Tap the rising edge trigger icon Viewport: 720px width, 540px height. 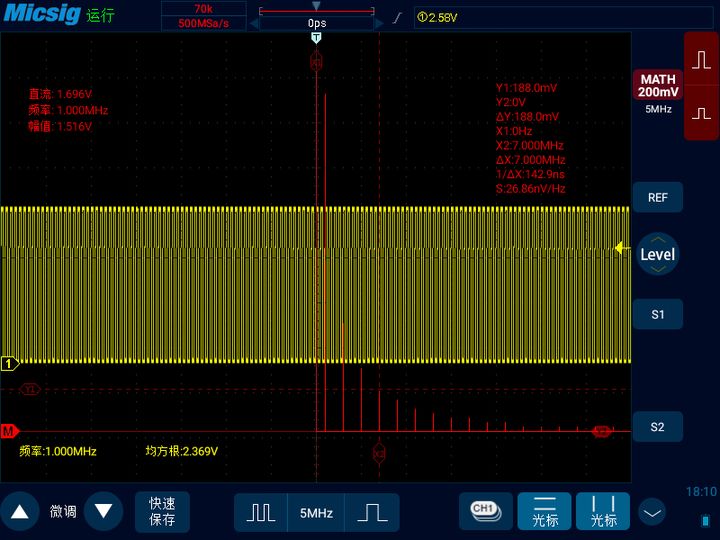(x=397, y=18)
